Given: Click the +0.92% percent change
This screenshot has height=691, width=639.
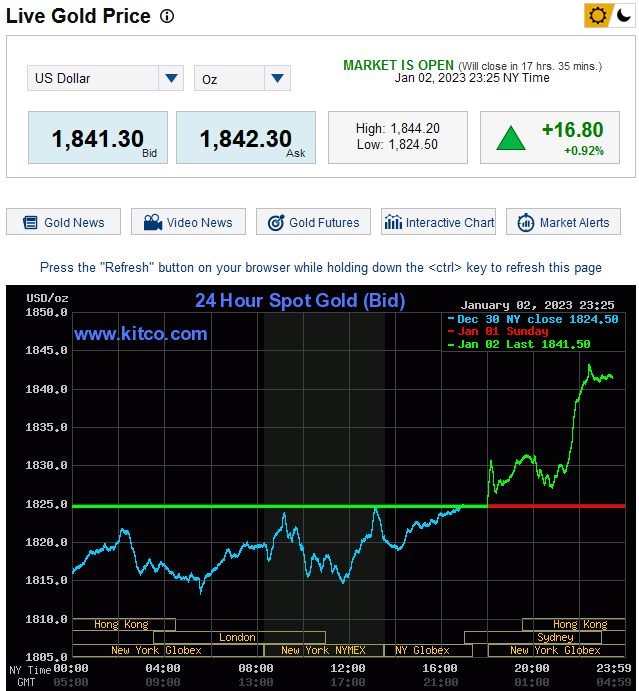Looking at the screenshot, I should [583, 151].
